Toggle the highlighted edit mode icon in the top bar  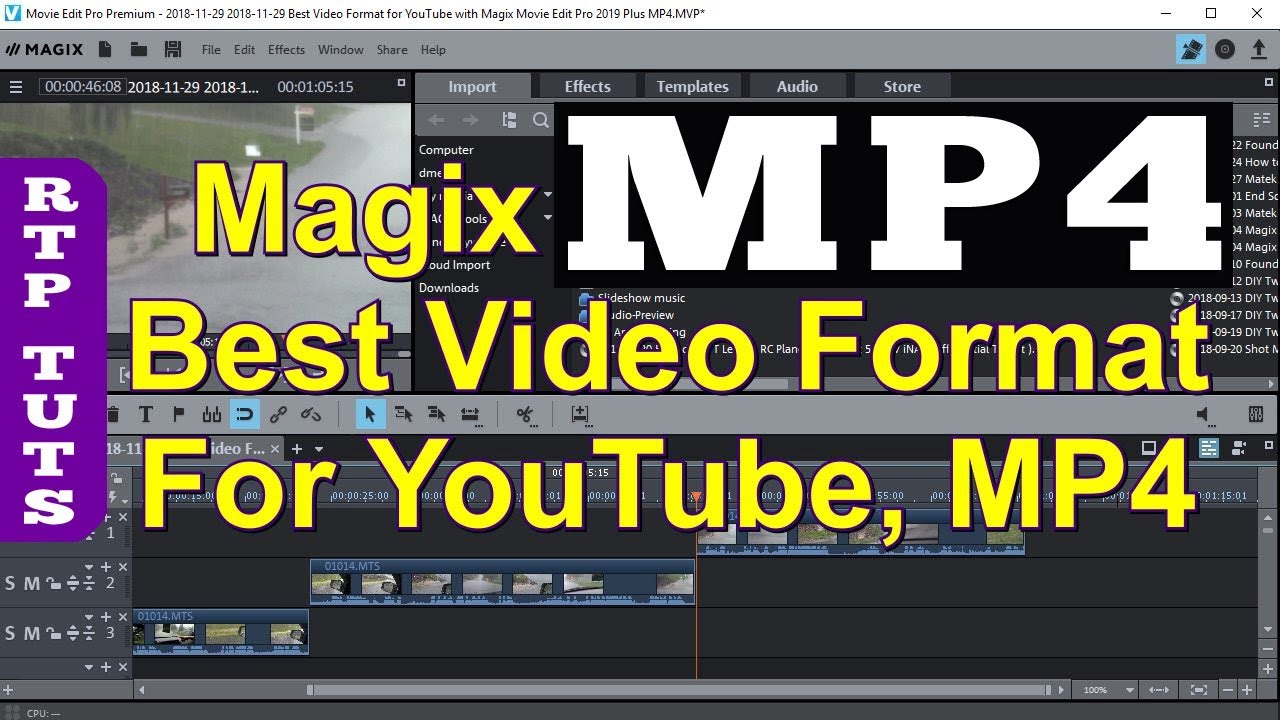[1191, 49]
